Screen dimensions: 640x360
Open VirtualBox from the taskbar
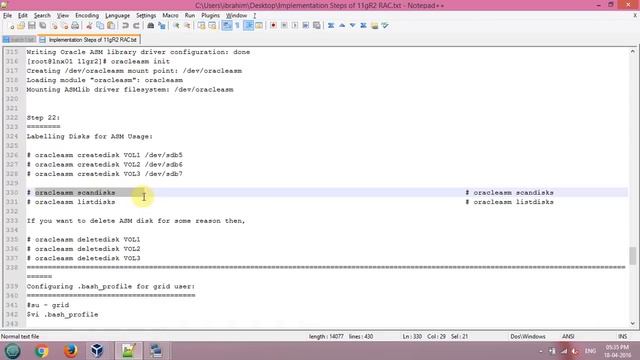(x=97, y=351)
